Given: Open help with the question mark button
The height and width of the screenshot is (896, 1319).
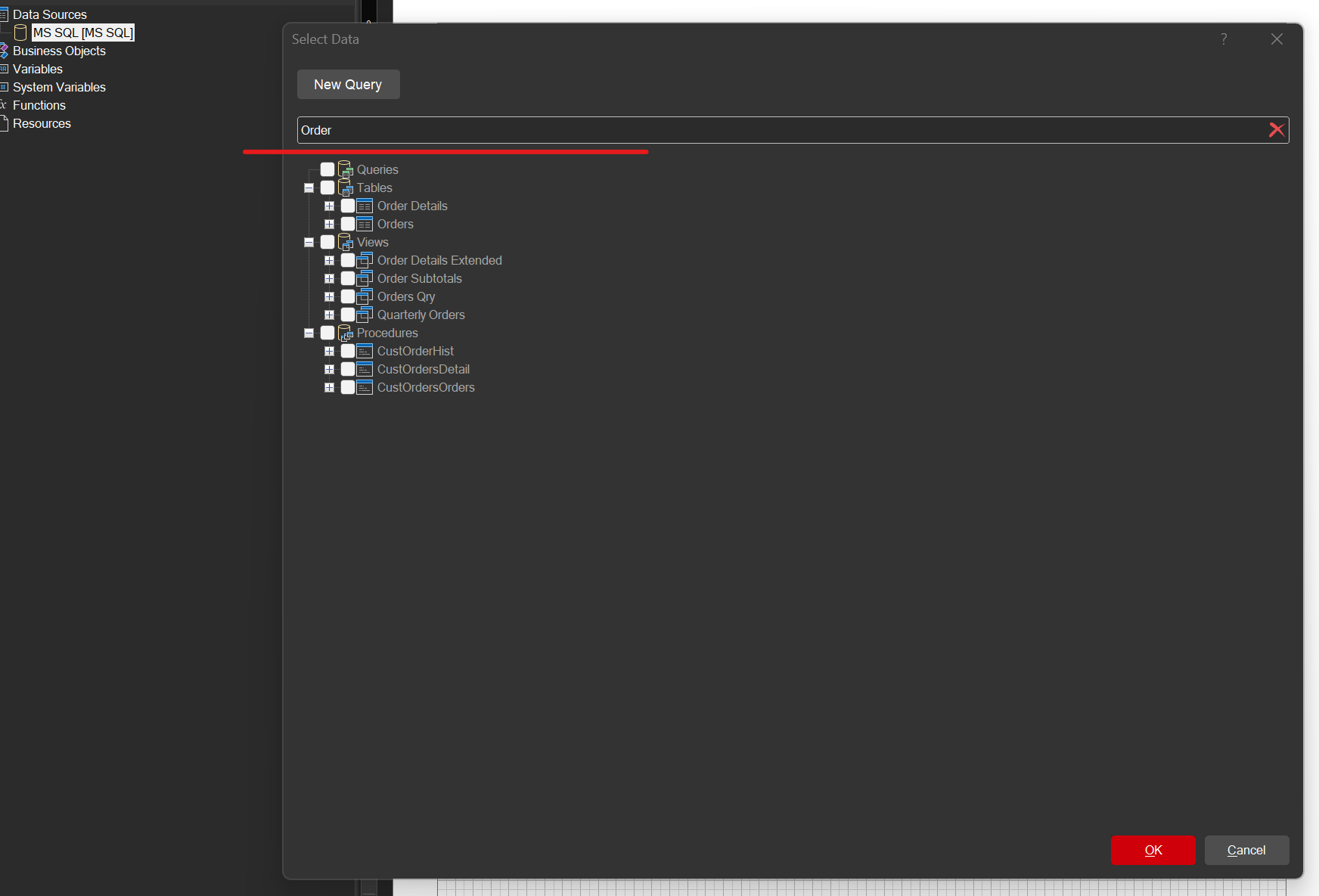Looking at the screenshot, I should (1224, 39).
